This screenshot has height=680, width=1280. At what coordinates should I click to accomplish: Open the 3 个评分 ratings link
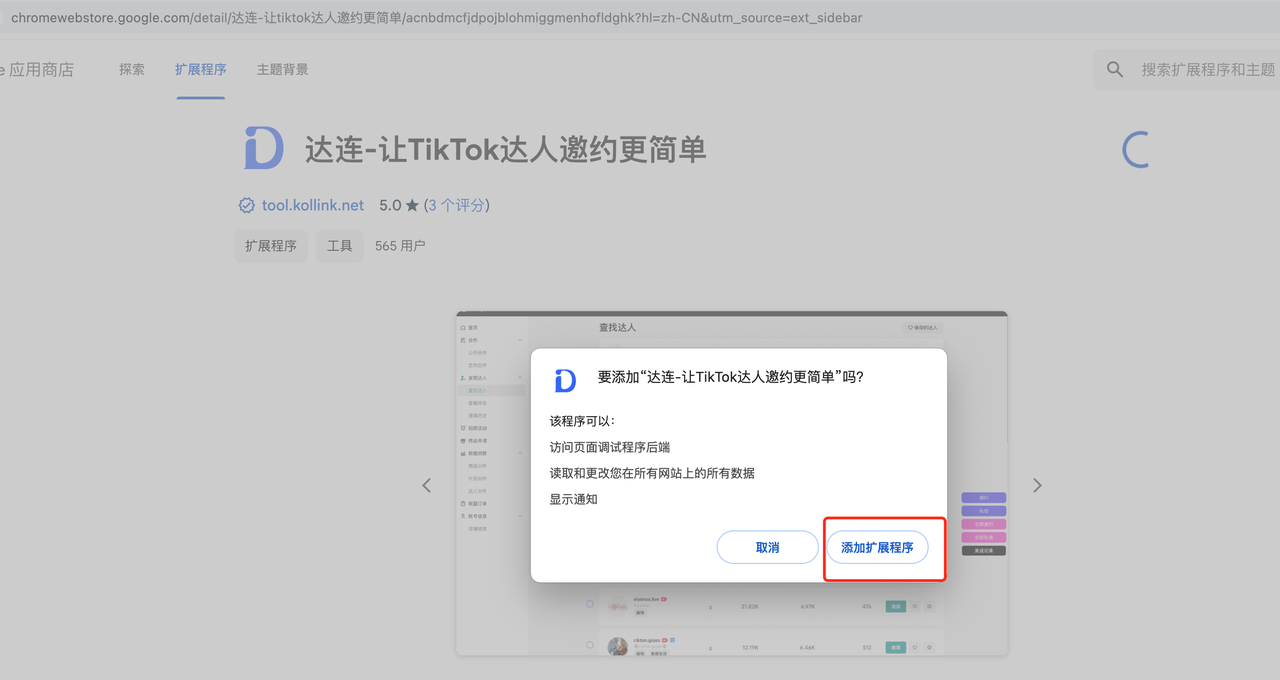point(457,205)
